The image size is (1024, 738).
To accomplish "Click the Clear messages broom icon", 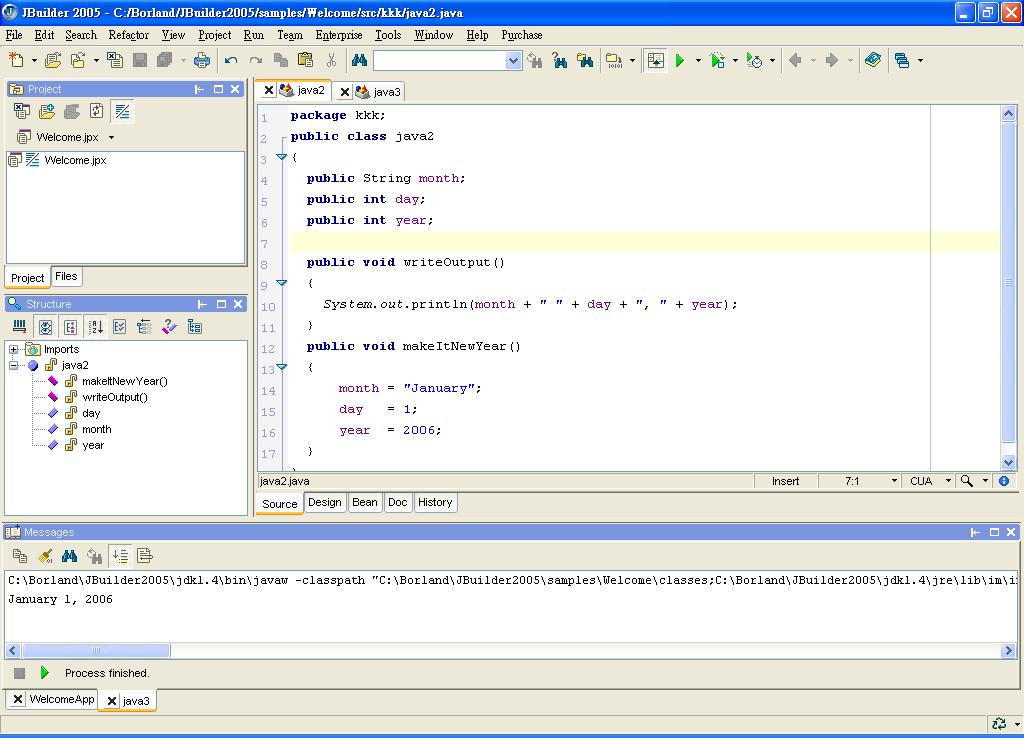I will tap(45, 556).
